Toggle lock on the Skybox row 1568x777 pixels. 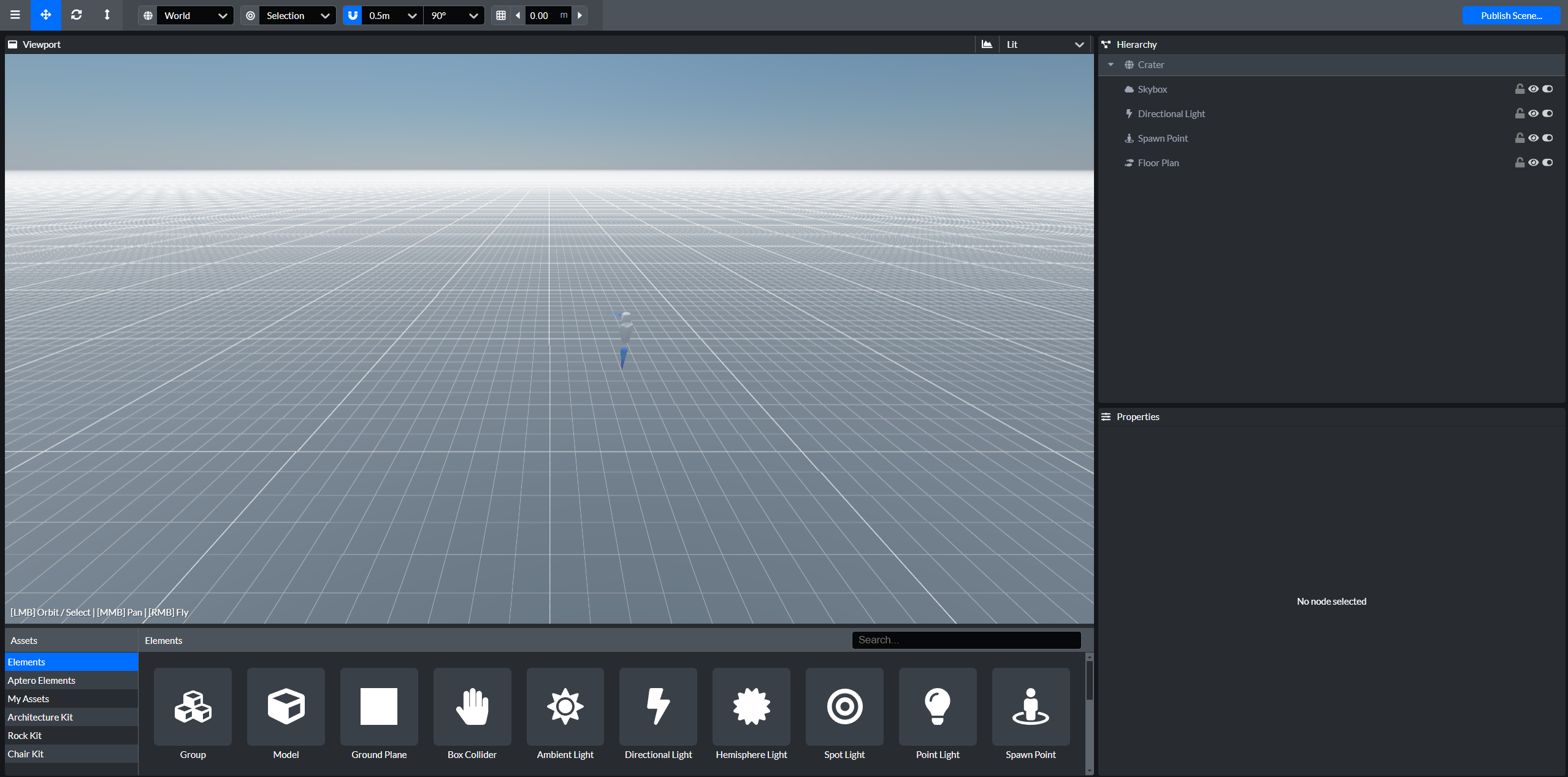(1520, 89)
